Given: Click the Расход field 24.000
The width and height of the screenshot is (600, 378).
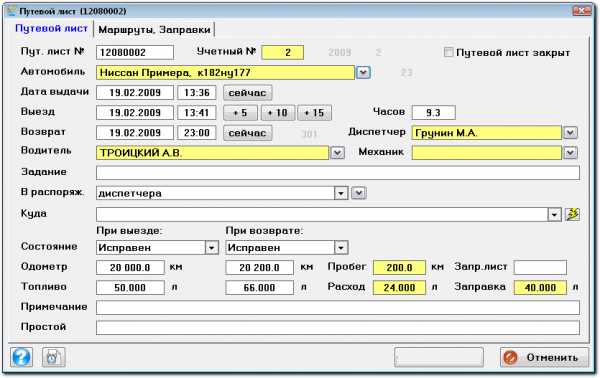Looking at the screenshot, I should (399, 287).
